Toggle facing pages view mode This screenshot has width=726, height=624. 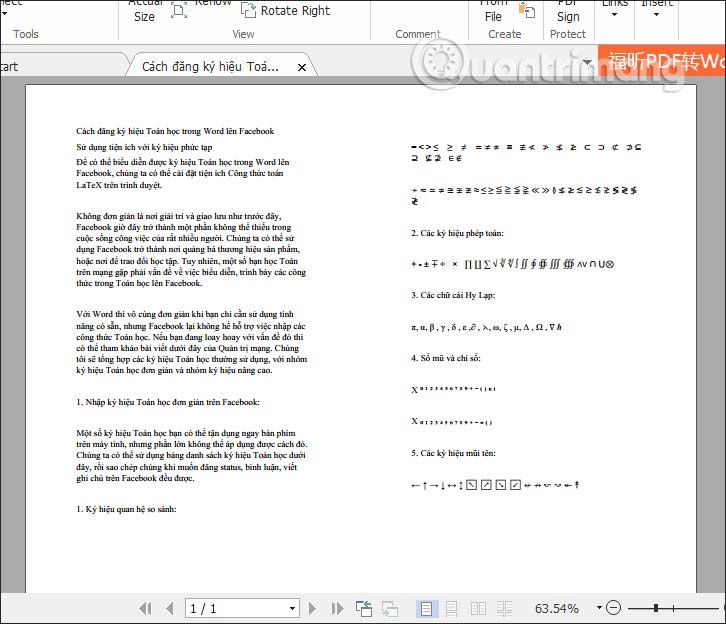[477, 608]
